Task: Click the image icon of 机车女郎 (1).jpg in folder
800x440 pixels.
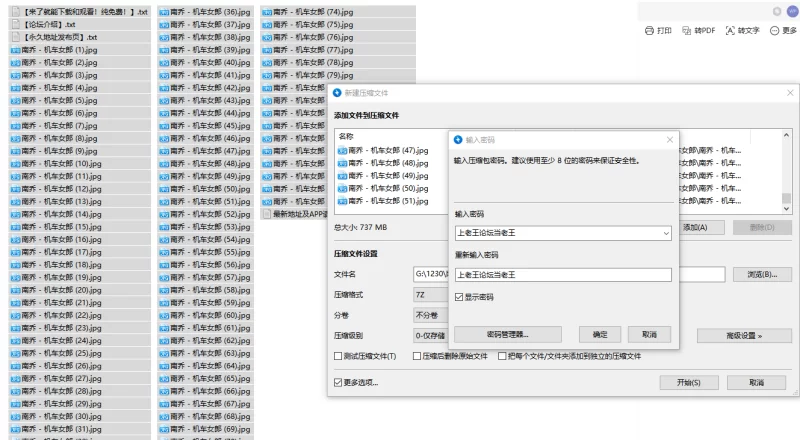Action: point(16,50)
